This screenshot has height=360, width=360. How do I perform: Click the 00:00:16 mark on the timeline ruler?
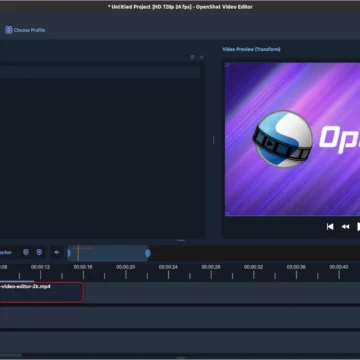83,267
